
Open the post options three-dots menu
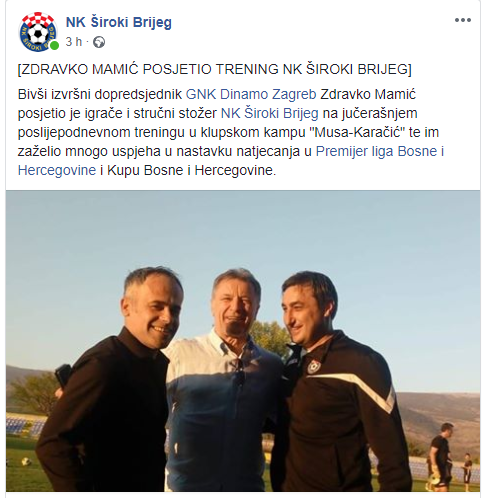[463, 20]
